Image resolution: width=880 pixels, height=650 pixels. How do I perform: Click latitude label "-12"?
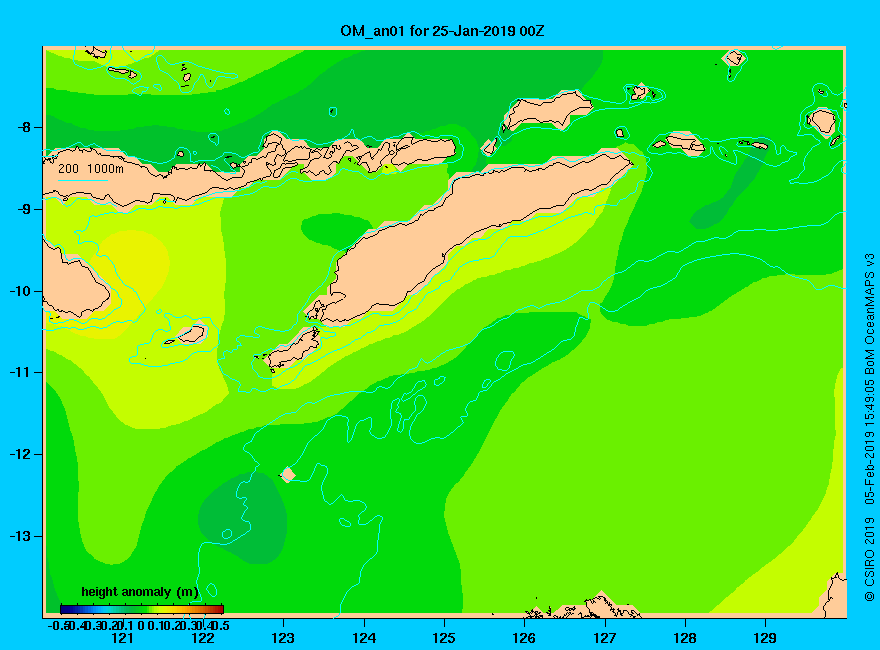pyautogui.click(x=21, y=454)
